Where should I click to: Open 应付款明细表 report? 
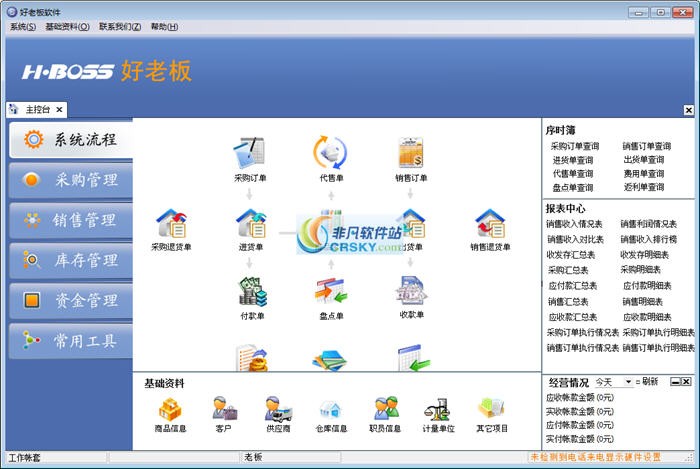point(647,286)
